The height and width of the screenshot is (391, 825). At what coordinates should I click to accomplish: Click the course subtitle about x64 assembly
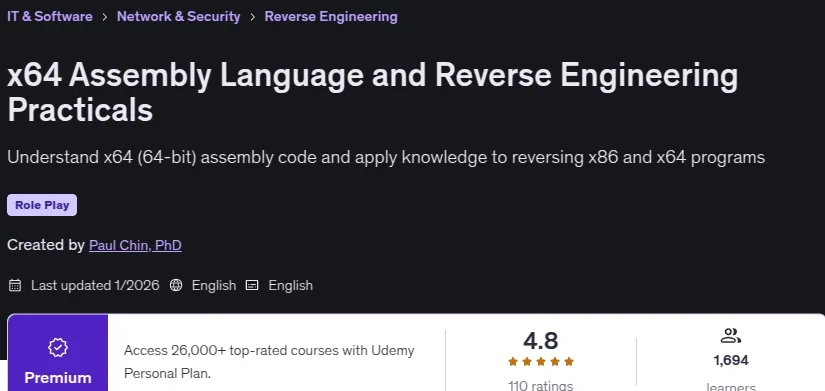[386, 157]
